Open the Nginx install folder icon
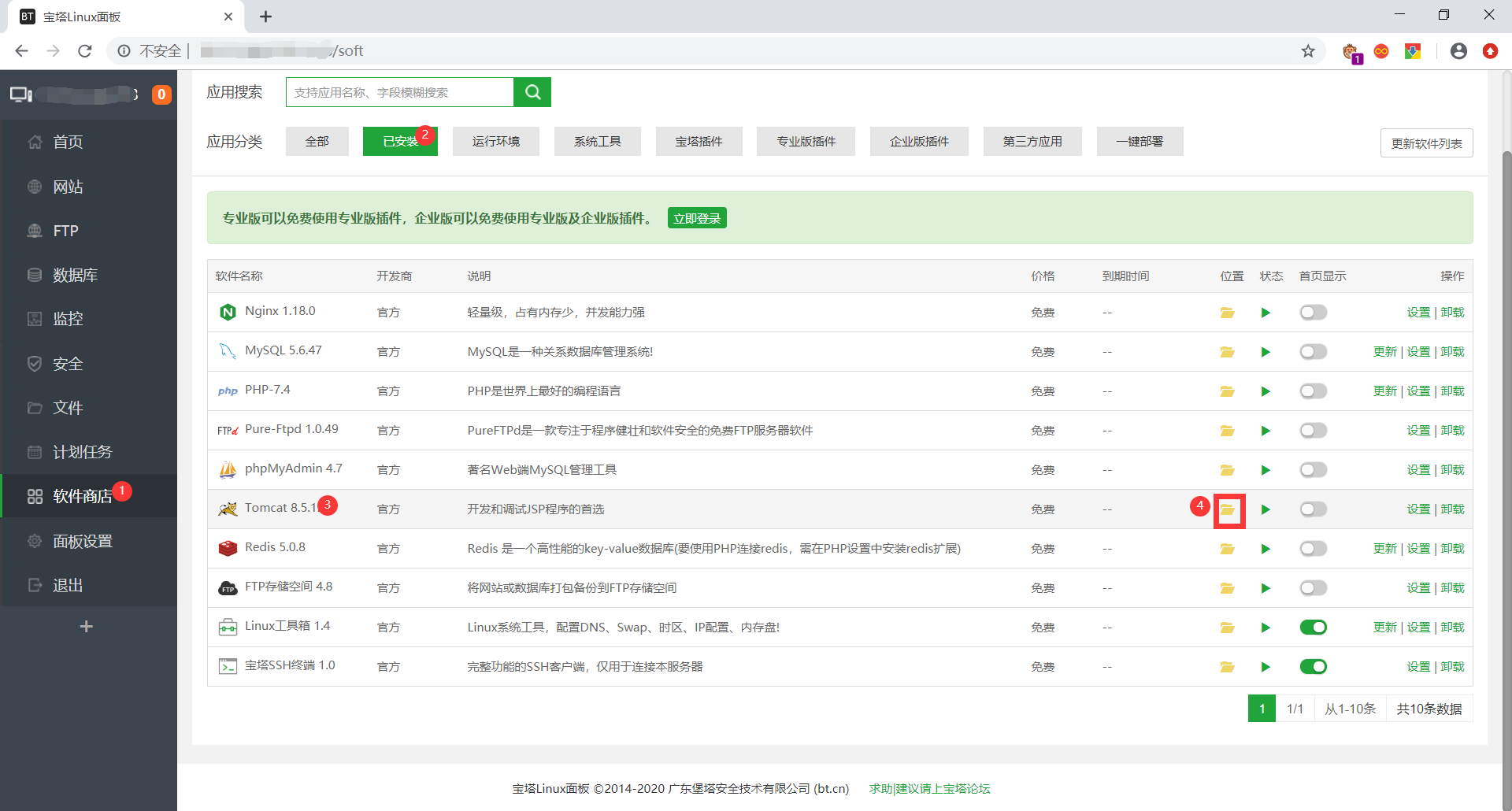 coord(1227,313)
